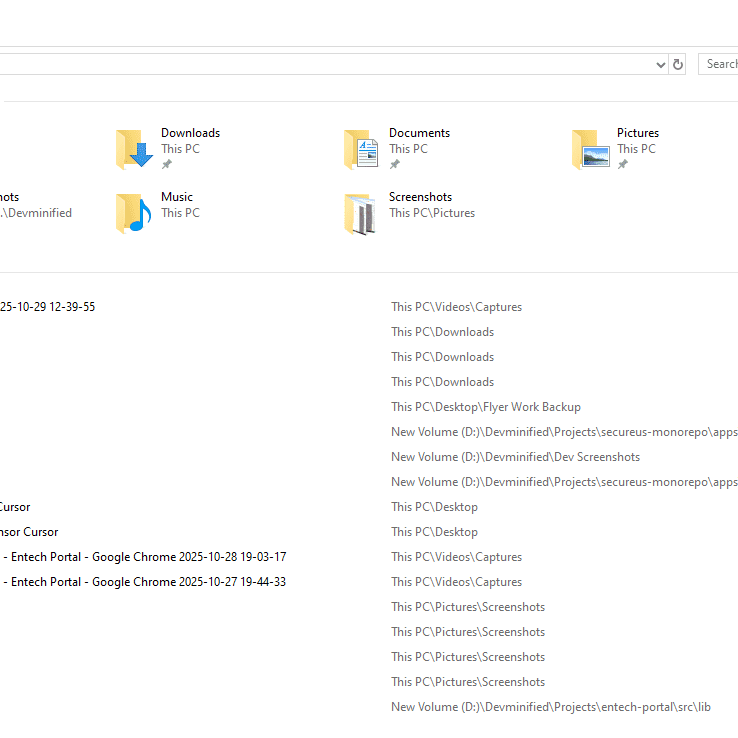Viewport: 738px width, 738px height.
Task: Select the Documents folder name label
Action: click(x=419, y=133)
